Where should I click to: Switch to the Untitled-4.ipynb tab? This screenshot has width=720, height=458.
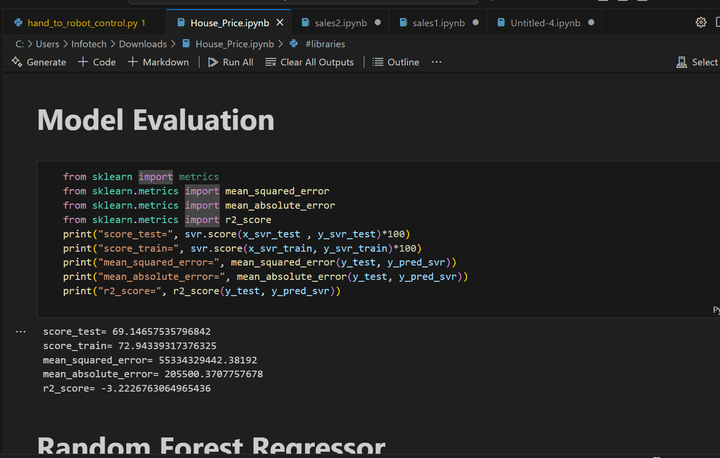coord(545,23)
